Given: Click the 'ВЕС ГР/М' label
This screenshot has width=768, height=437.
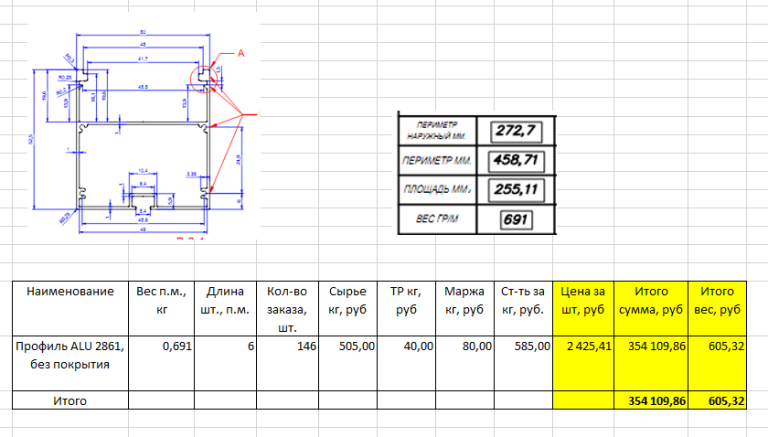Looking at the screenshot, I should click(x=437, y=219).
